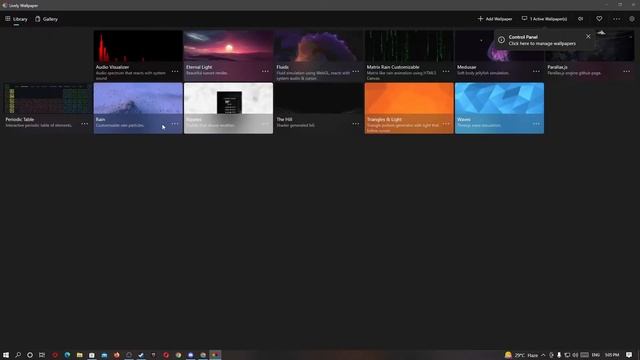This screenshot has height=360, width=640.
Task: Select the Triangles & Light wallpaper thumbnail
Action: pos(409,98)
